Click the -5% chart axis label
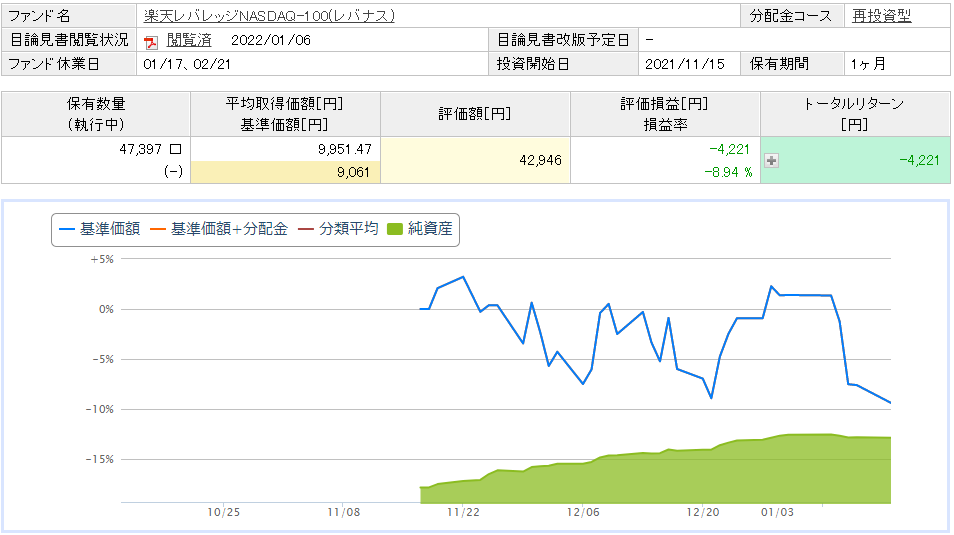Viewport: 954px width, 535px height. coord(102,359)
